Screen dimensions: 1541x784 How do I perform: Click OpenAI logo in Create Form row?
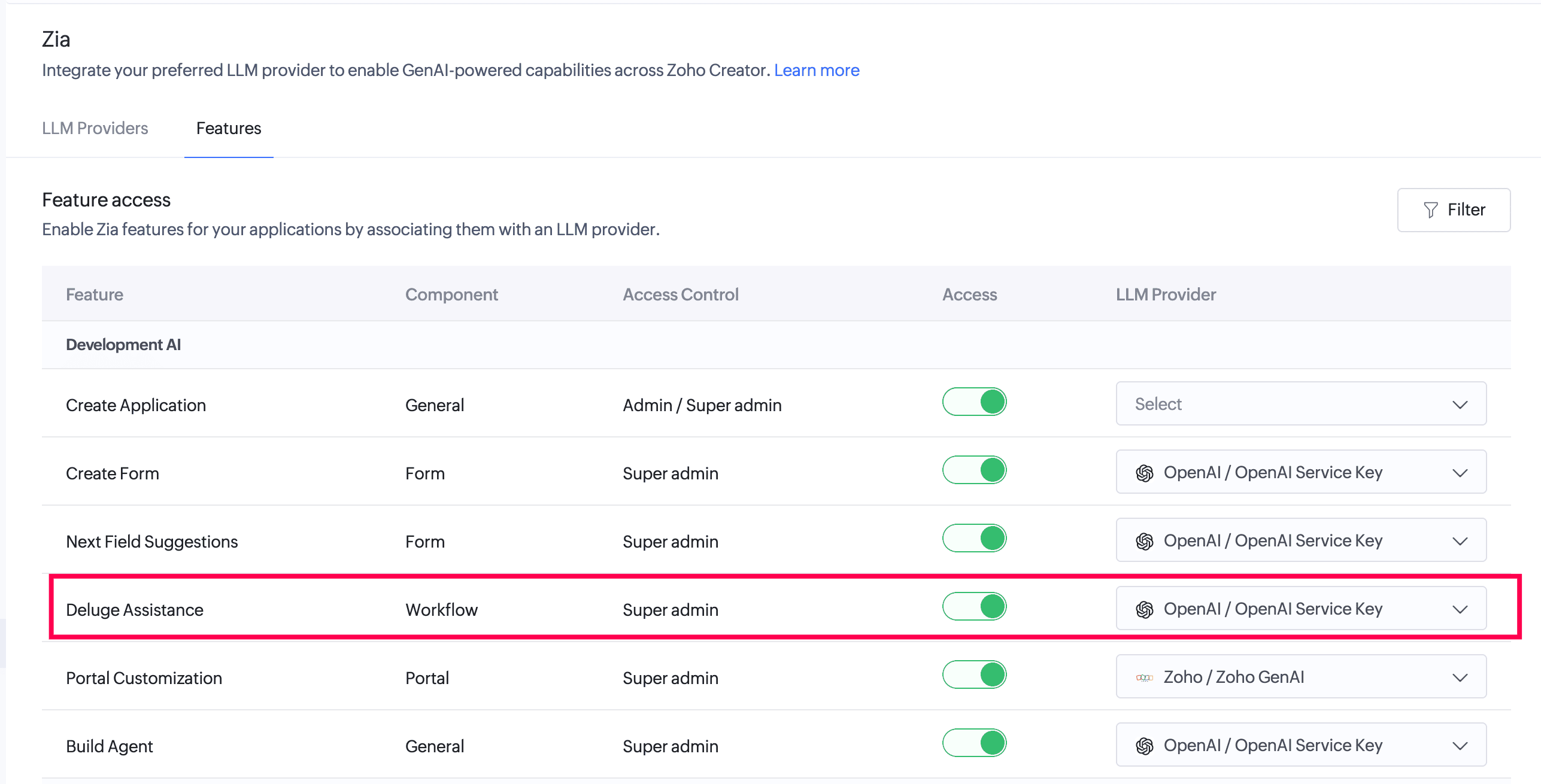(1145, 473)
